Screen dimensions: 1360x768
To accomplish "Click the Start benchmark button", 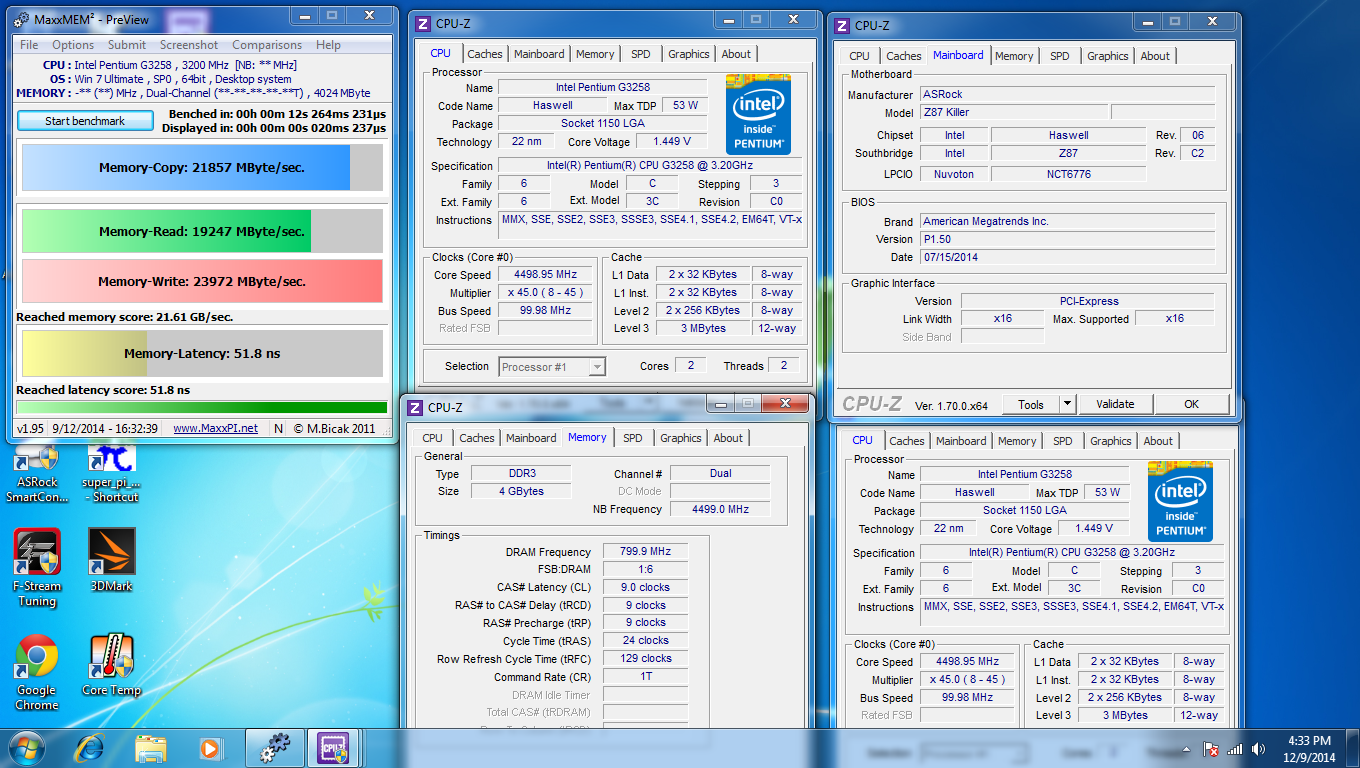I will 85,121.
